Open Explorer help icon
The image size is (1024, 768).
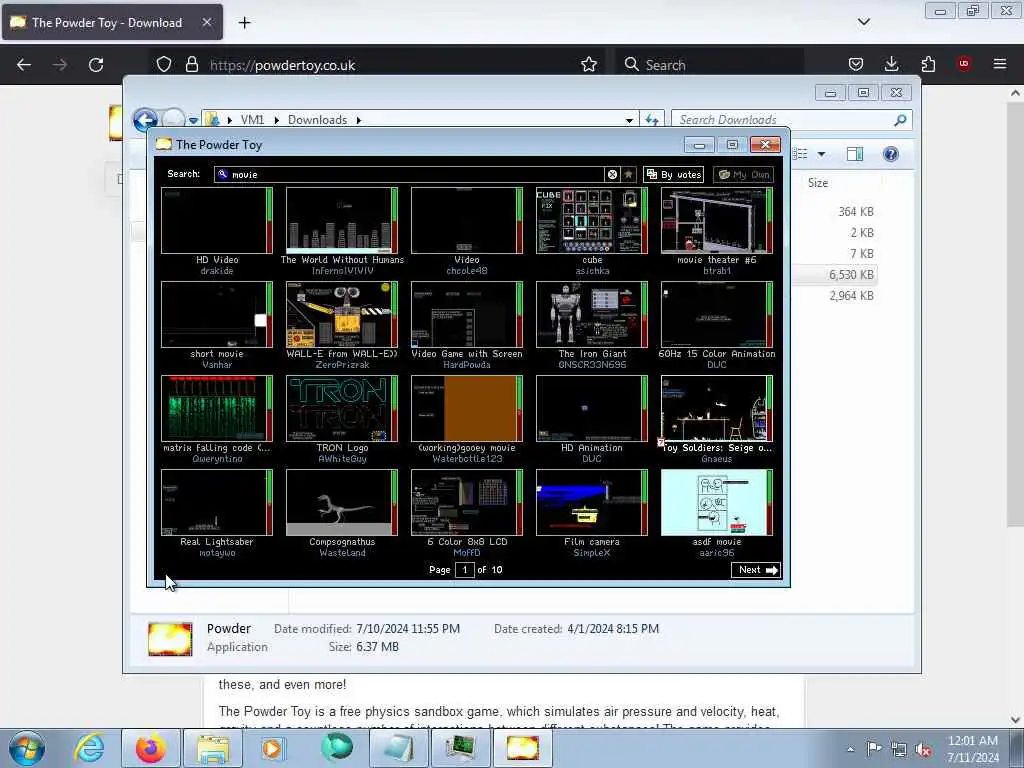(x=890, y=154)
